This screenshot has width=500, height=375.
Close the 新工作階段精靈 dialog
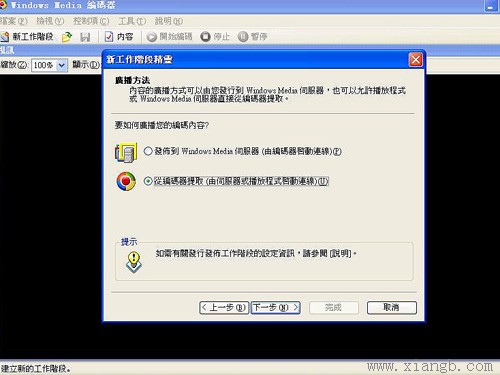click(x=415, y=60)
